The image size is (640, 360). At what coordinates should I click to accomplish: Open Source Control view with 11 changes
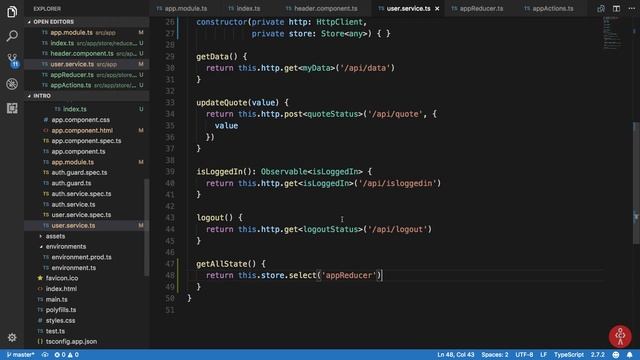(13, 60)
